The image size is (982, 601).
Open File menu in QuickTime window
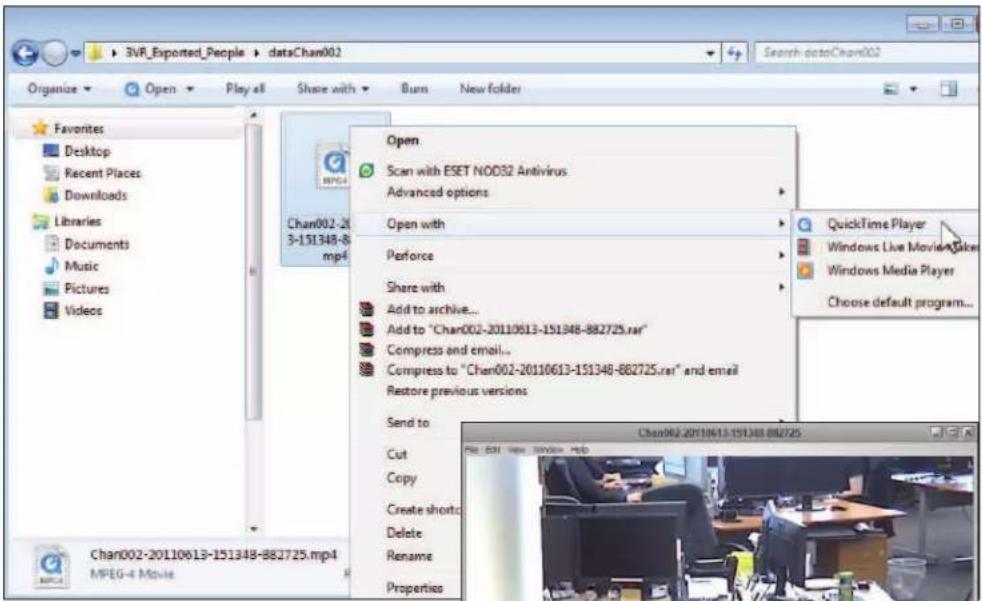click(x=472, y=449)
